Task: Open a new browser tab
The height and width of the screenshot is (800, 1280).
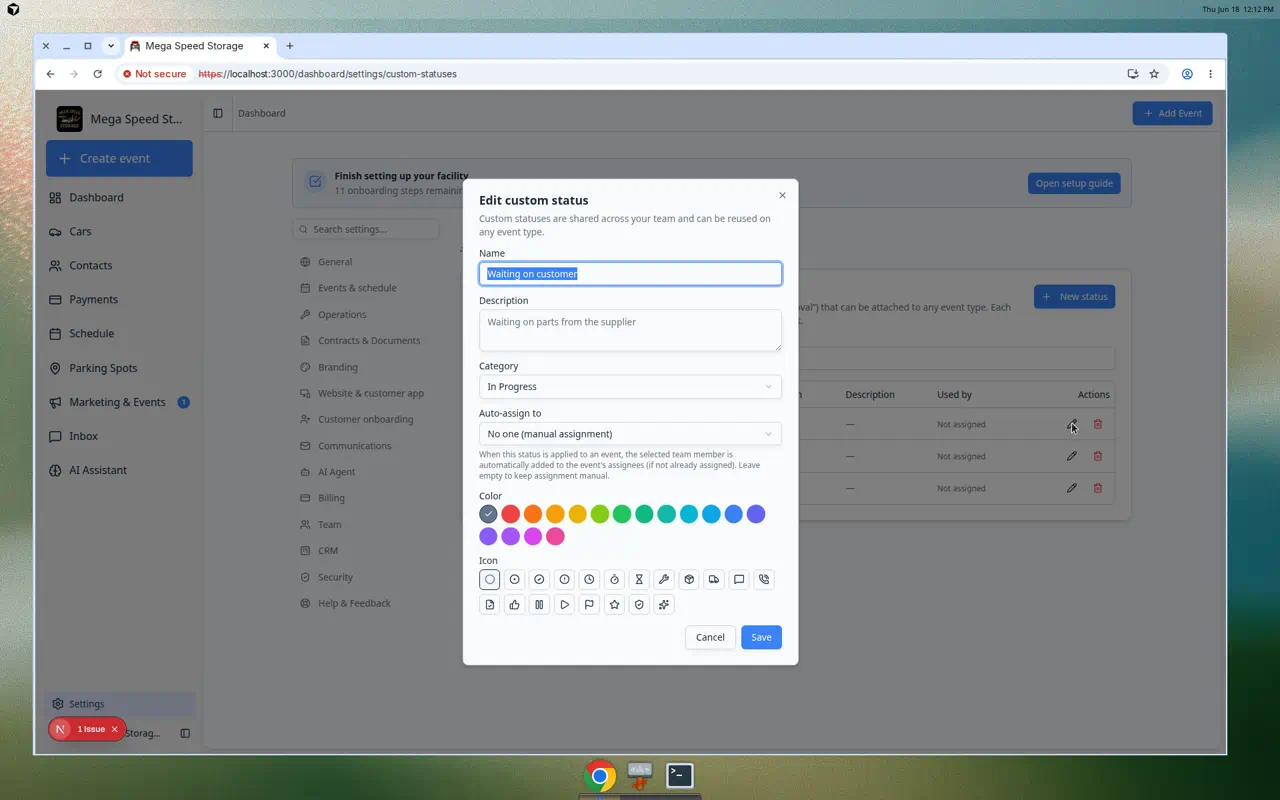Action: pyautogui.click(x=290, y=46)
